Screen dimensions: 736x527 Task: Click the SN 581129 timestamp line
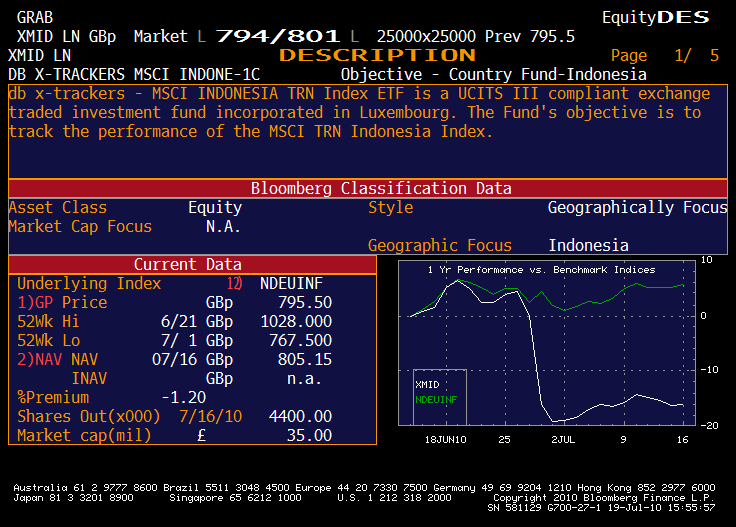tap(601, 508)
